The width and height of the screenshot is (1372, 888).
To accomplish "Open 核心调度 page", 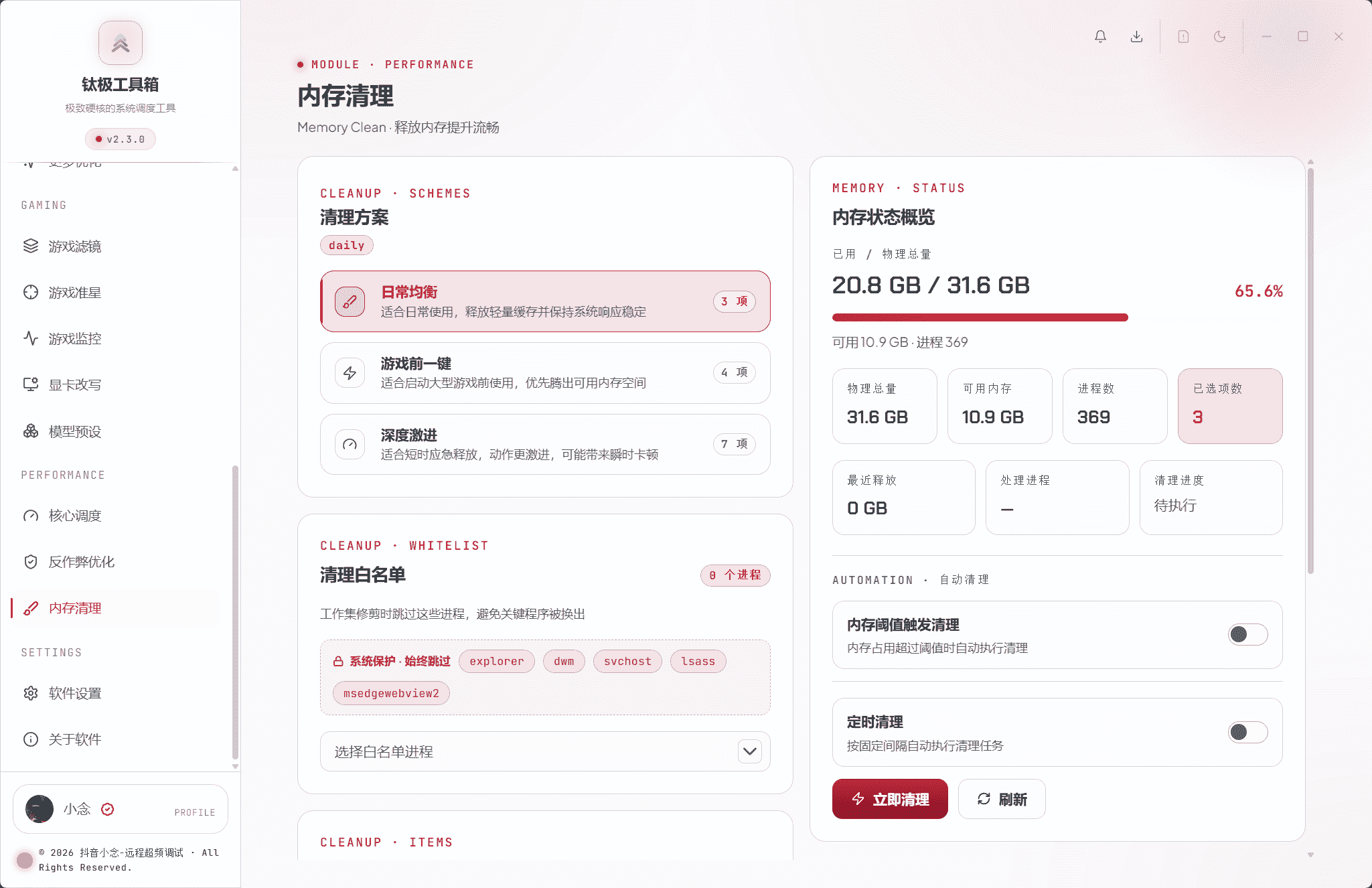I will pos(115,516).
